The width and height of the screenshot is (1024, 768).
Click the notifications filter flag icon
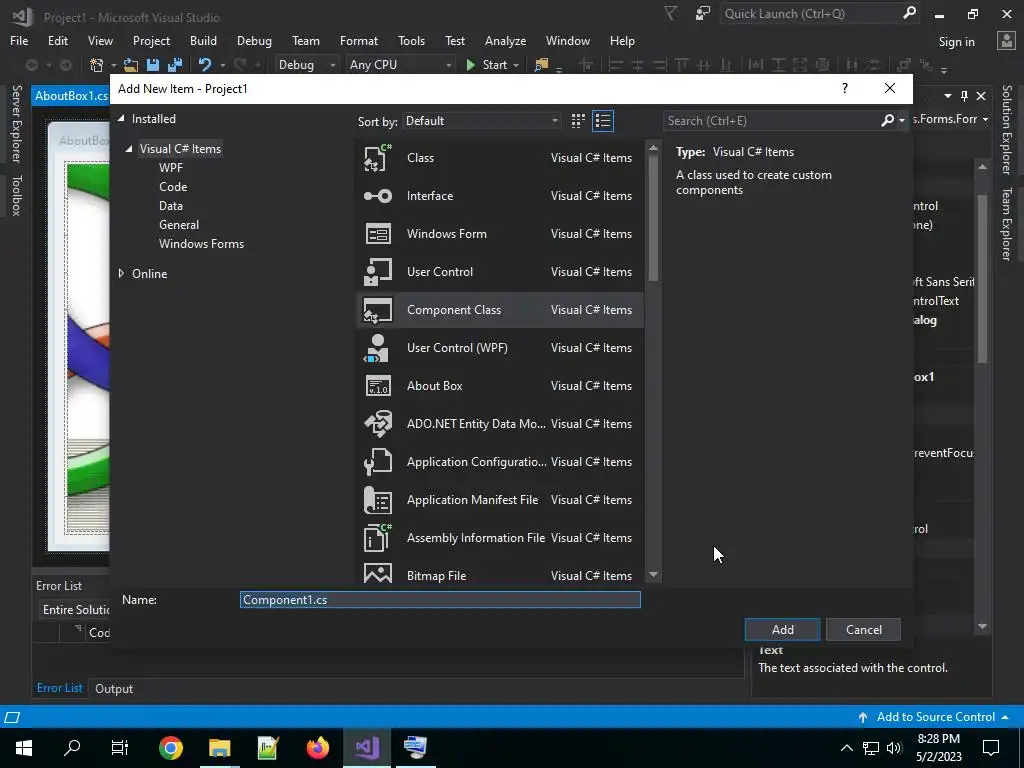click(671, 14)
